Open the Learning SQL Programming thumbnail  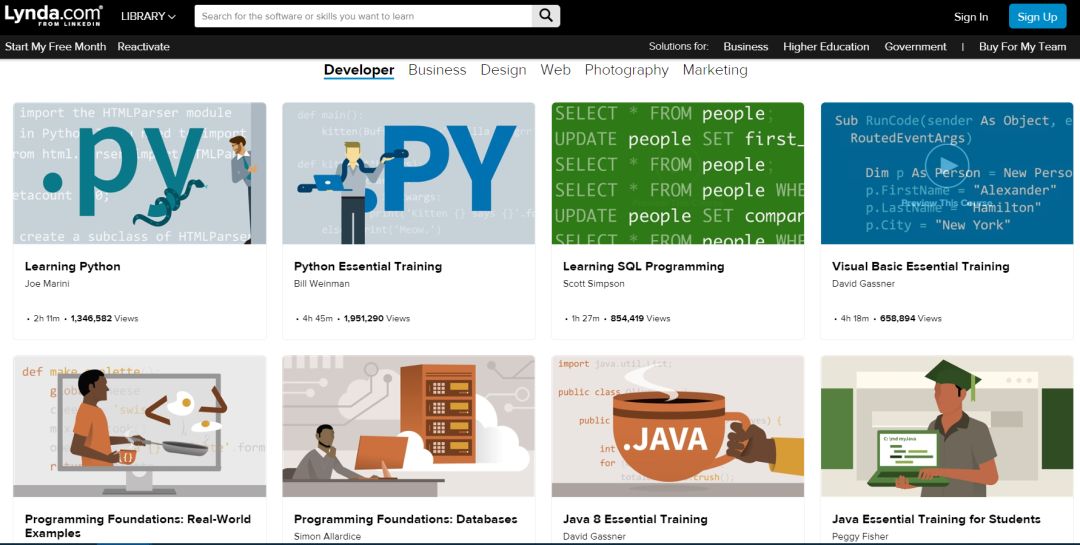click(677, 173)
